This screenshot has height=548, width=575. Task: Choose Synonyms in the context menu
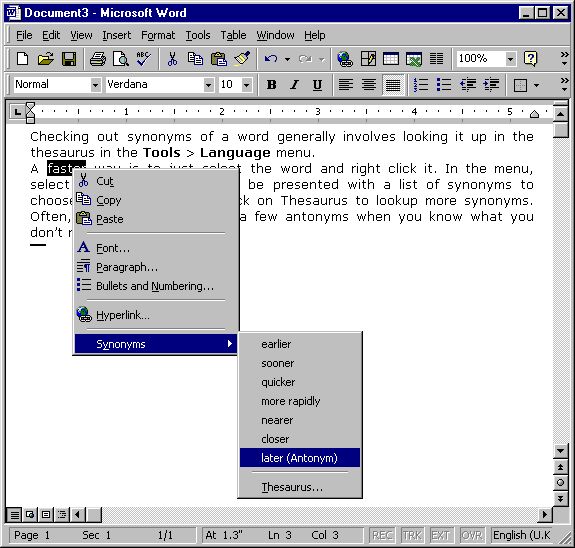(x=156, y=344)
